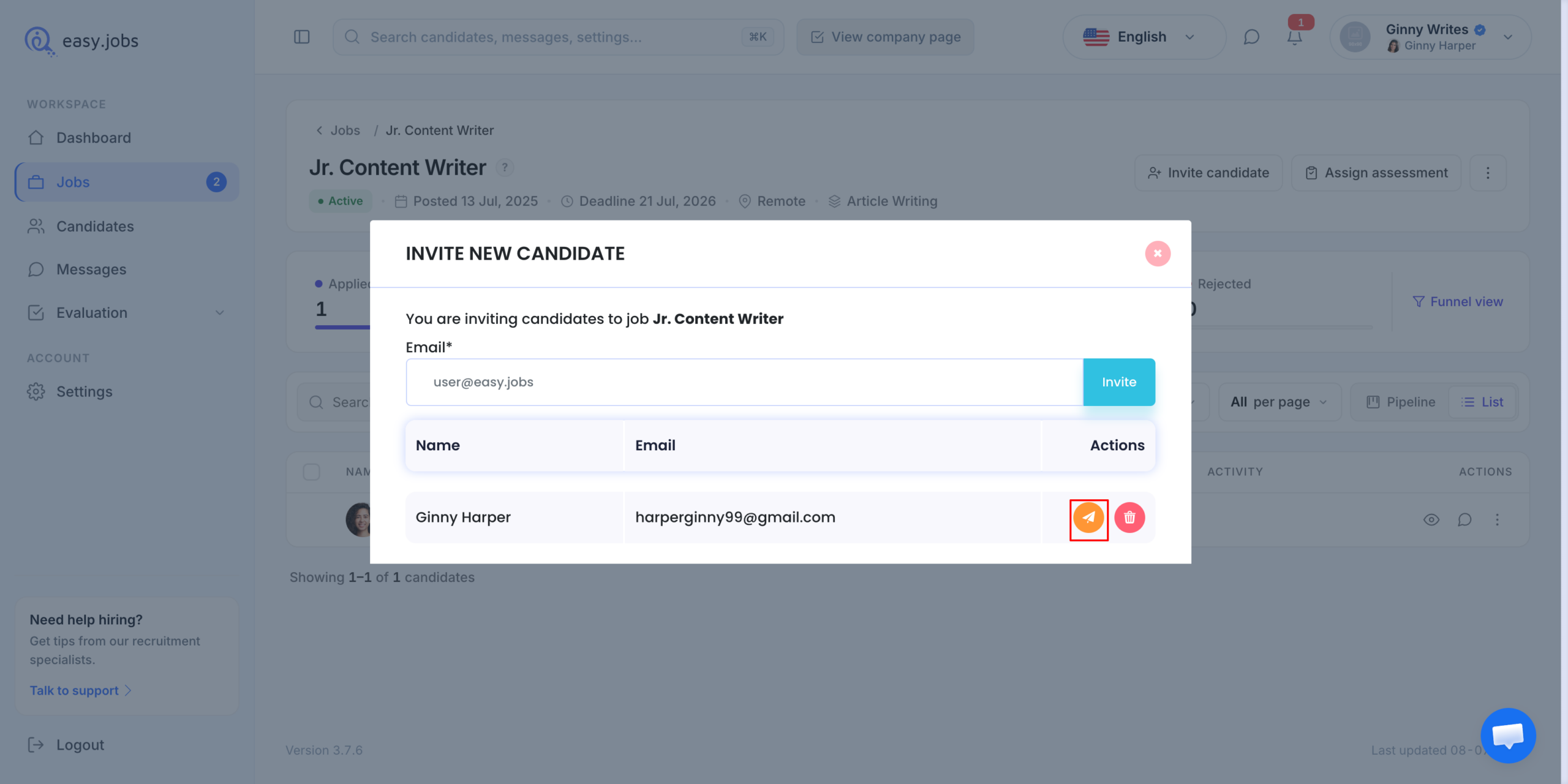Click Talk to support link
1568x784 pixels.
point(80,690)
